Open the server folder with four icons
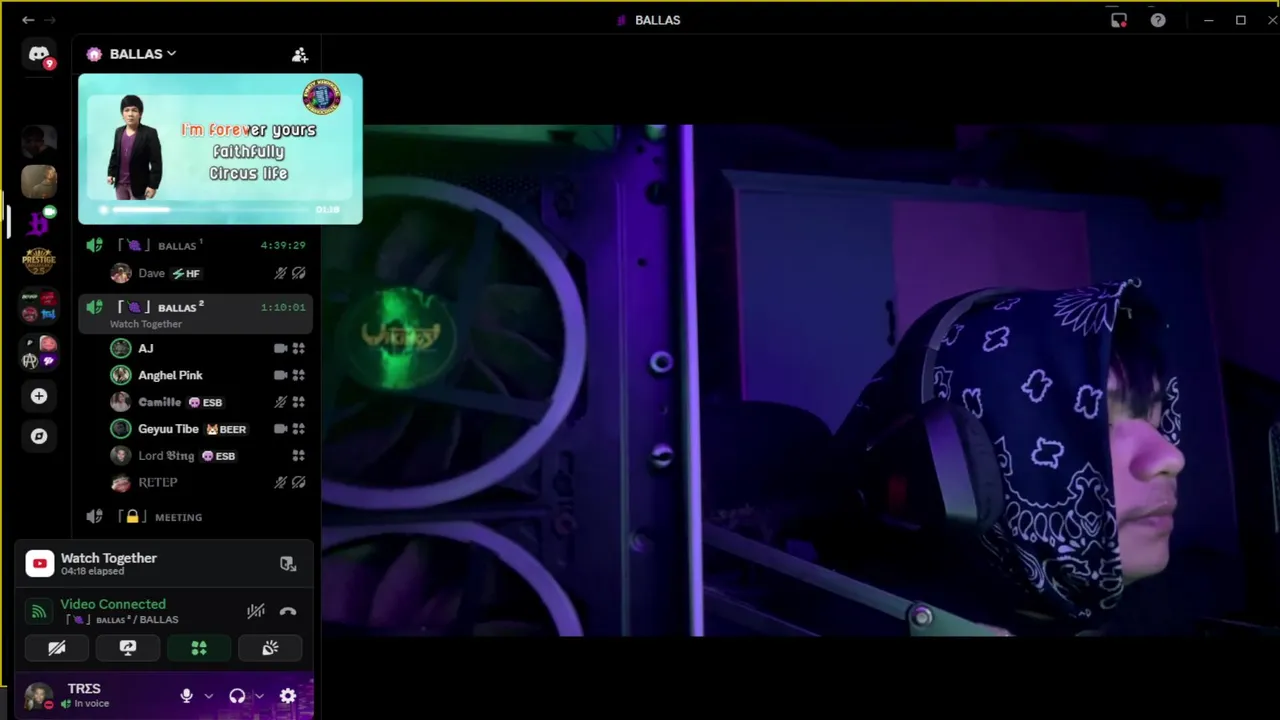 coord(39,306)
